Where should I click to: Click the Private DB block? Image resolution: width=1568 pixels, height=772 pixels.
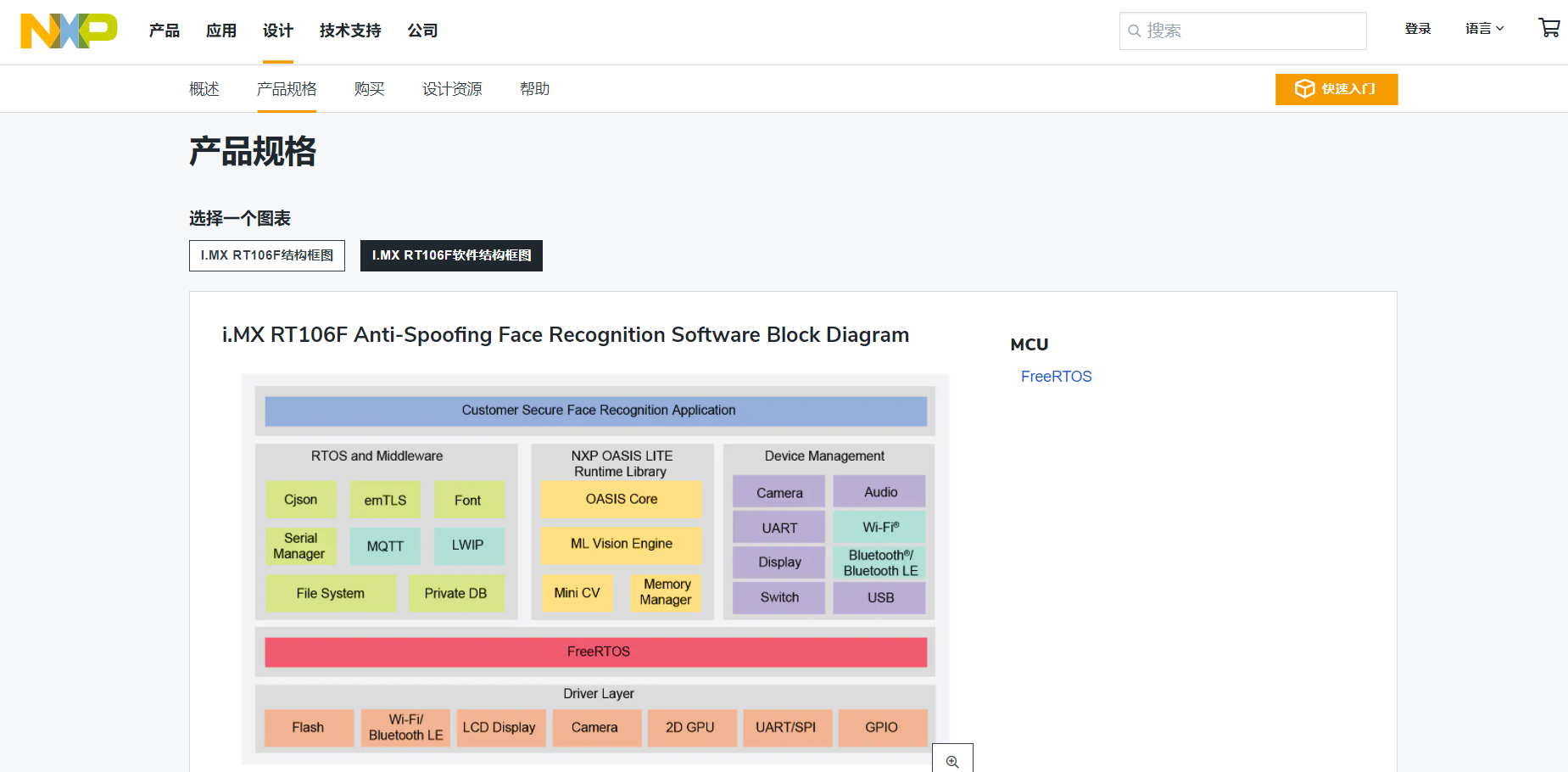coord(456,594)
